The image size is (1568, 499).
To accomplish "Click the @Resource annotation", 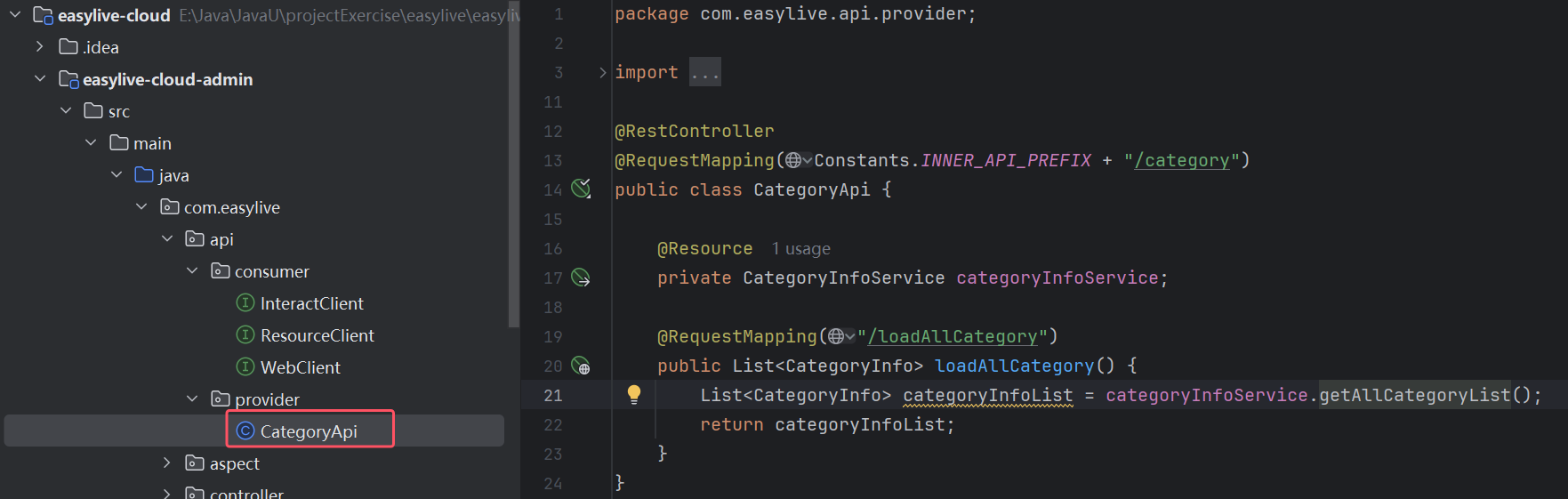I will pyautogui.click(x=705, y=248).
